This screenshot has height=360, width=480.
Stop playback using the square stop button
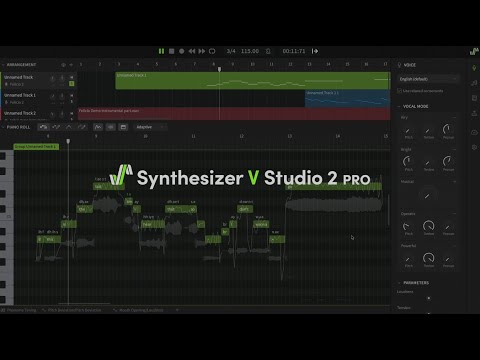[171, 51]
